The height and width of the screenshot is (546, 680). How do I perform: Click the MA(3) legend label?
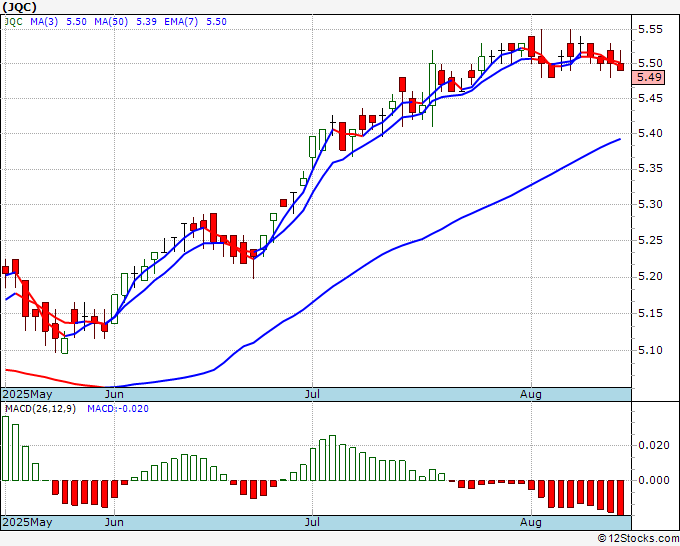44,22
